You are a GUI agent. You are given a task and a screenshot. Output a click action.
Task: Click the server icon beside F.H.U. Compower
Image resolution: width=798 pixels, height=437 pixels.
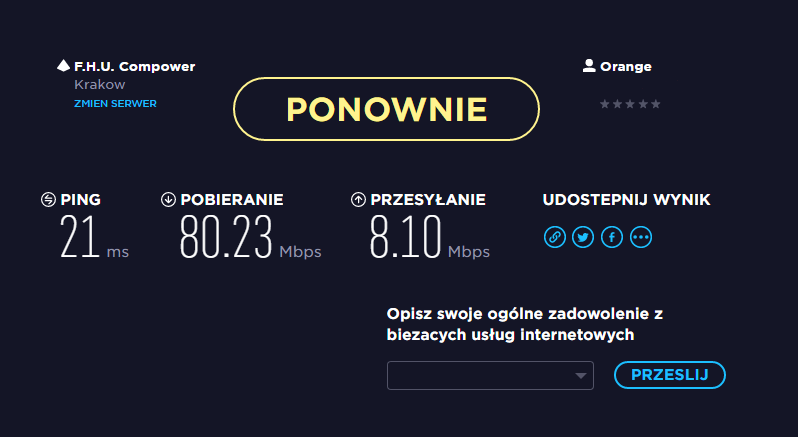63,66
